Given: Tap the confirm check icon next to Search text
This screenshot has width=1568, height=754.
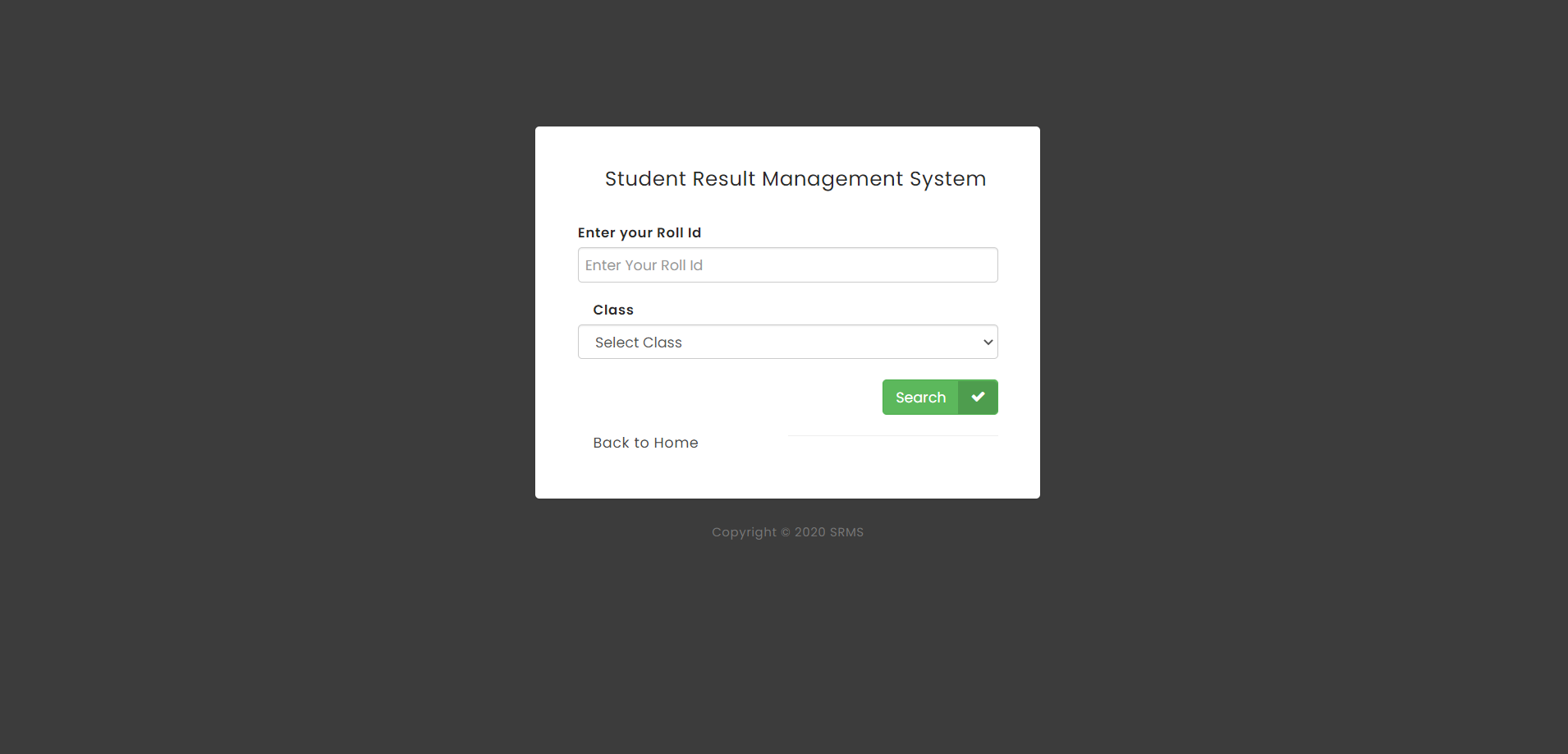Looking at the screenshot, I should 977,397.
